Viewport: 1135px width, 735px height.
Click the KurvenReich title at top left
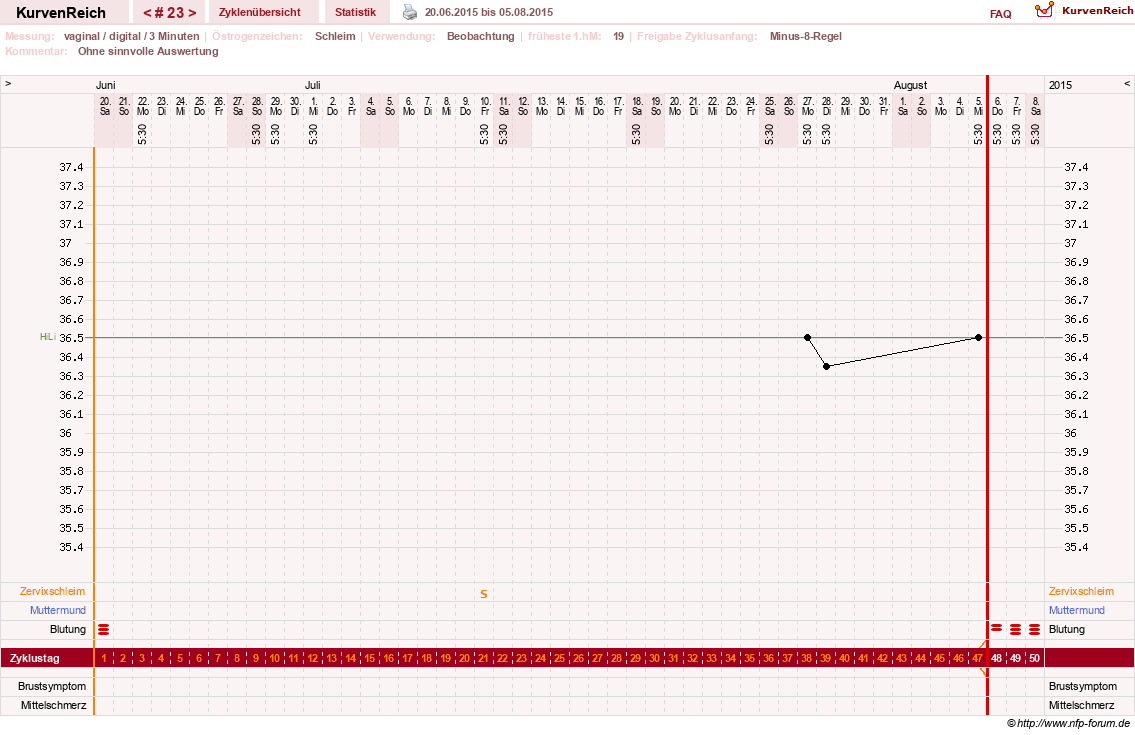61,12
